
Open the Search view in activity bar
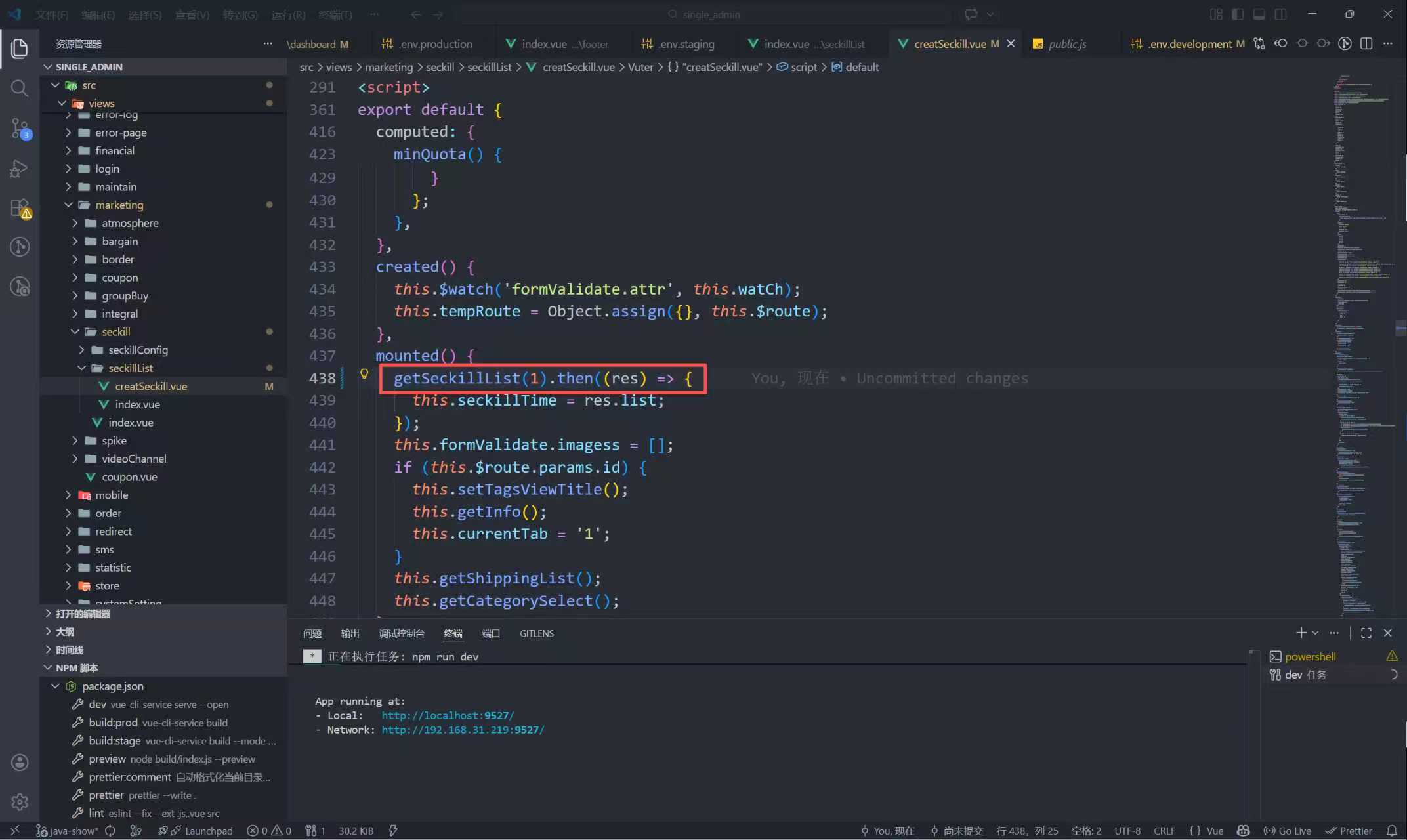click(20, 88)
